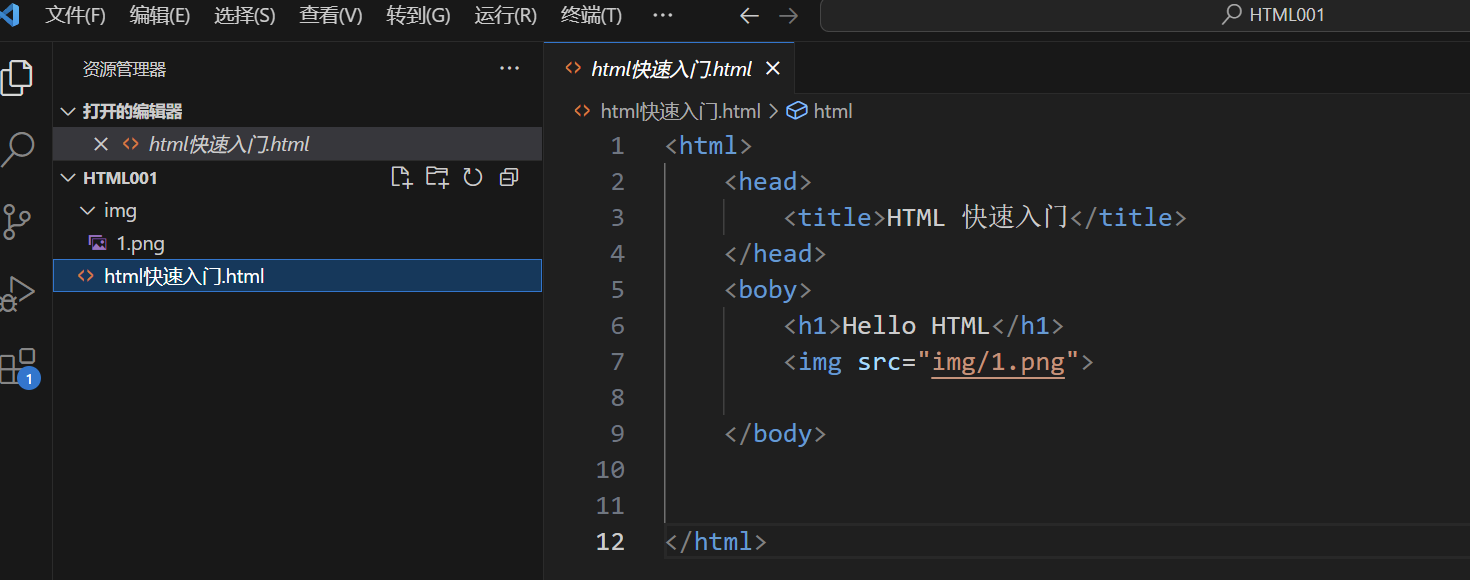Close the html快速入门.html editor tab
The height and width of the screenshot is (580, 1470).
[x=772, y=69]
